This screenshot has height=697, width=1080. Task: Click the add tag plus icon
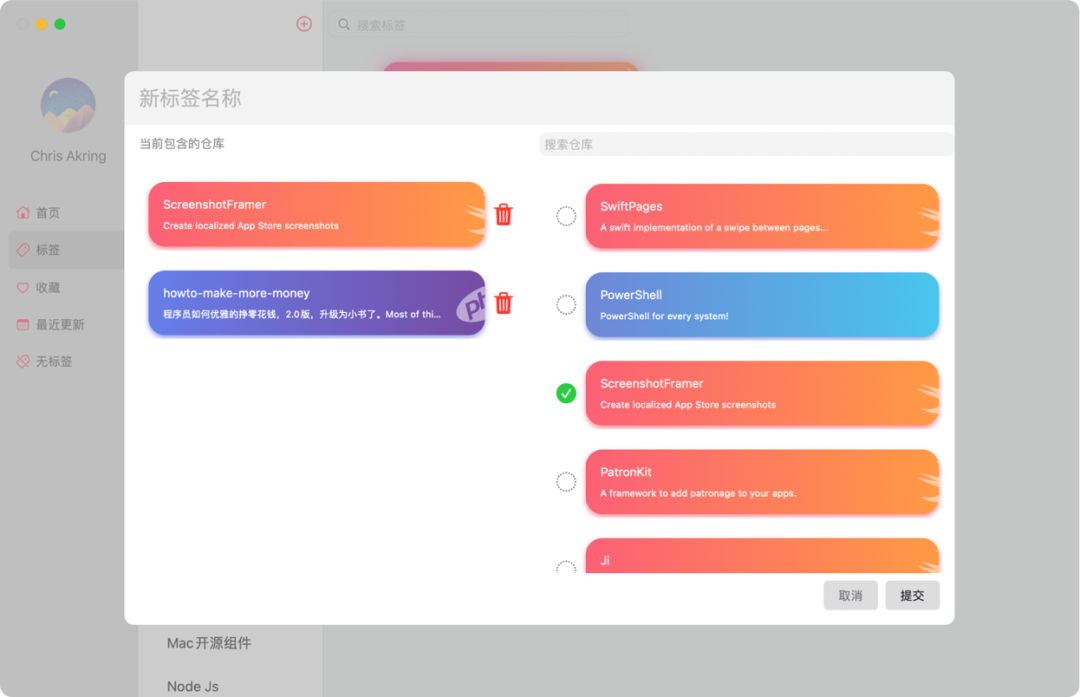pos(304,24)
